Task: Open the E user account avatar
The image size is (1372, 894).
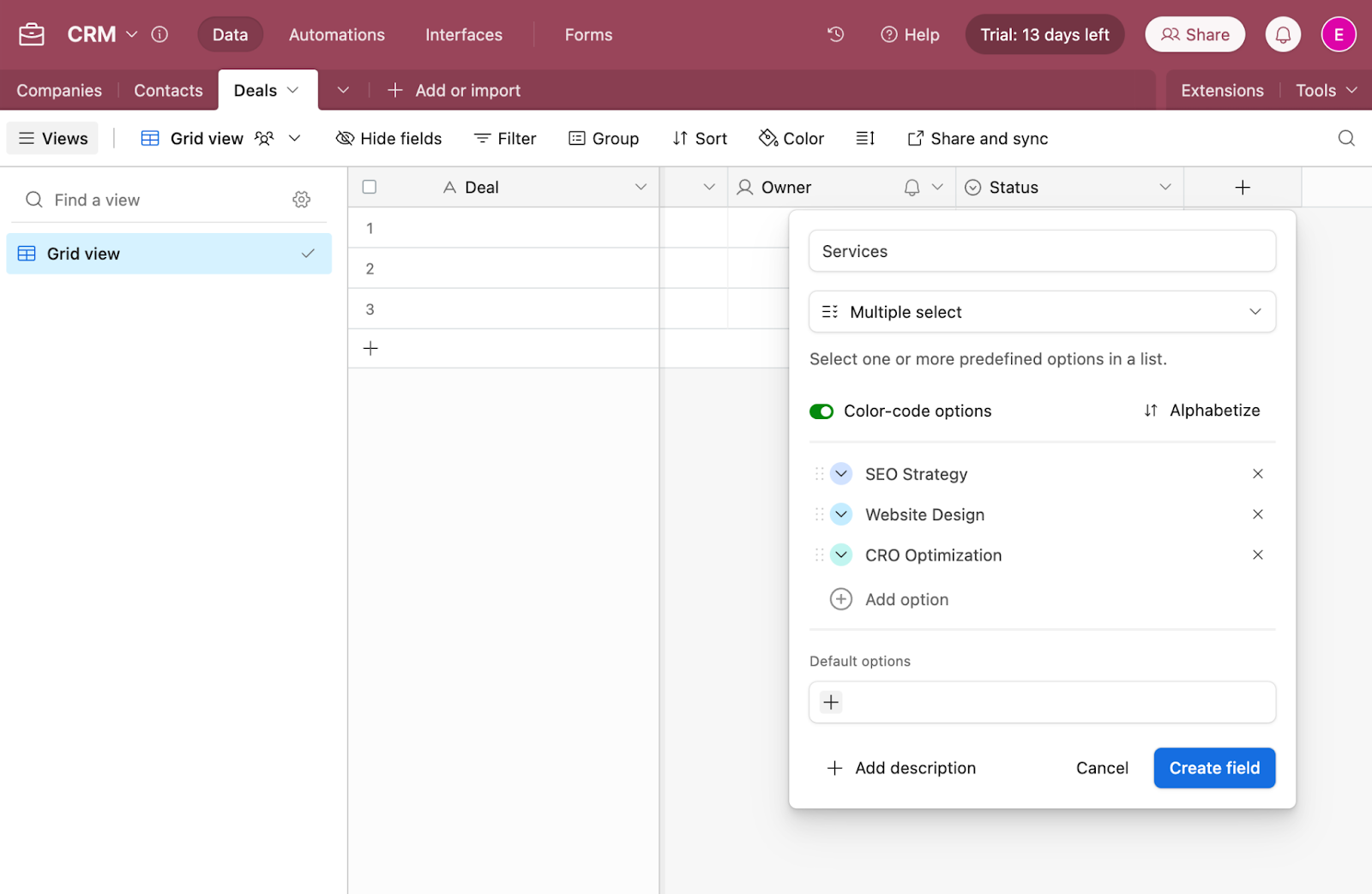Action: [1338, 34]
